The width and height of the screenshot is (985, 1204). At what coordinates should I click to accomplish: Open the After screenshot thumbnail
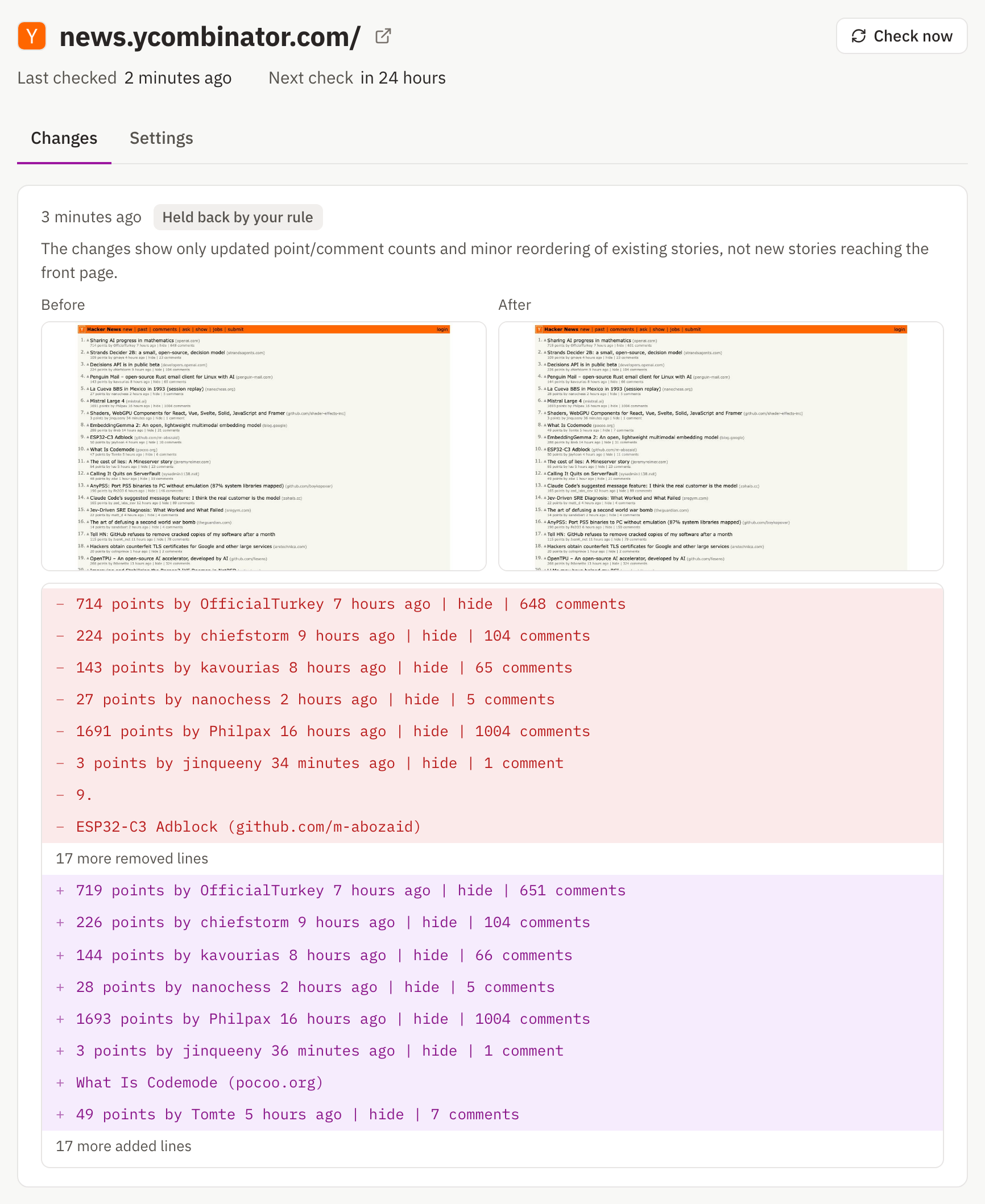721,446
